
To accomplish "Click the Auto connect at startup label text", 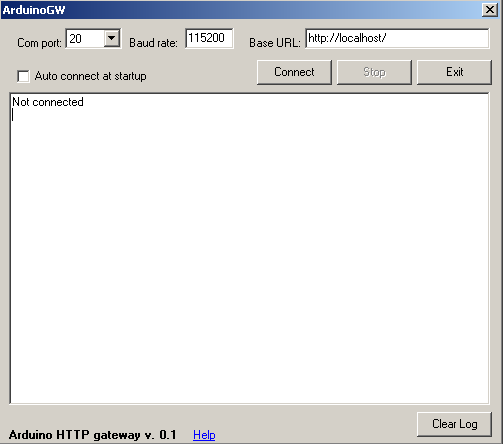I will [90, 76].
